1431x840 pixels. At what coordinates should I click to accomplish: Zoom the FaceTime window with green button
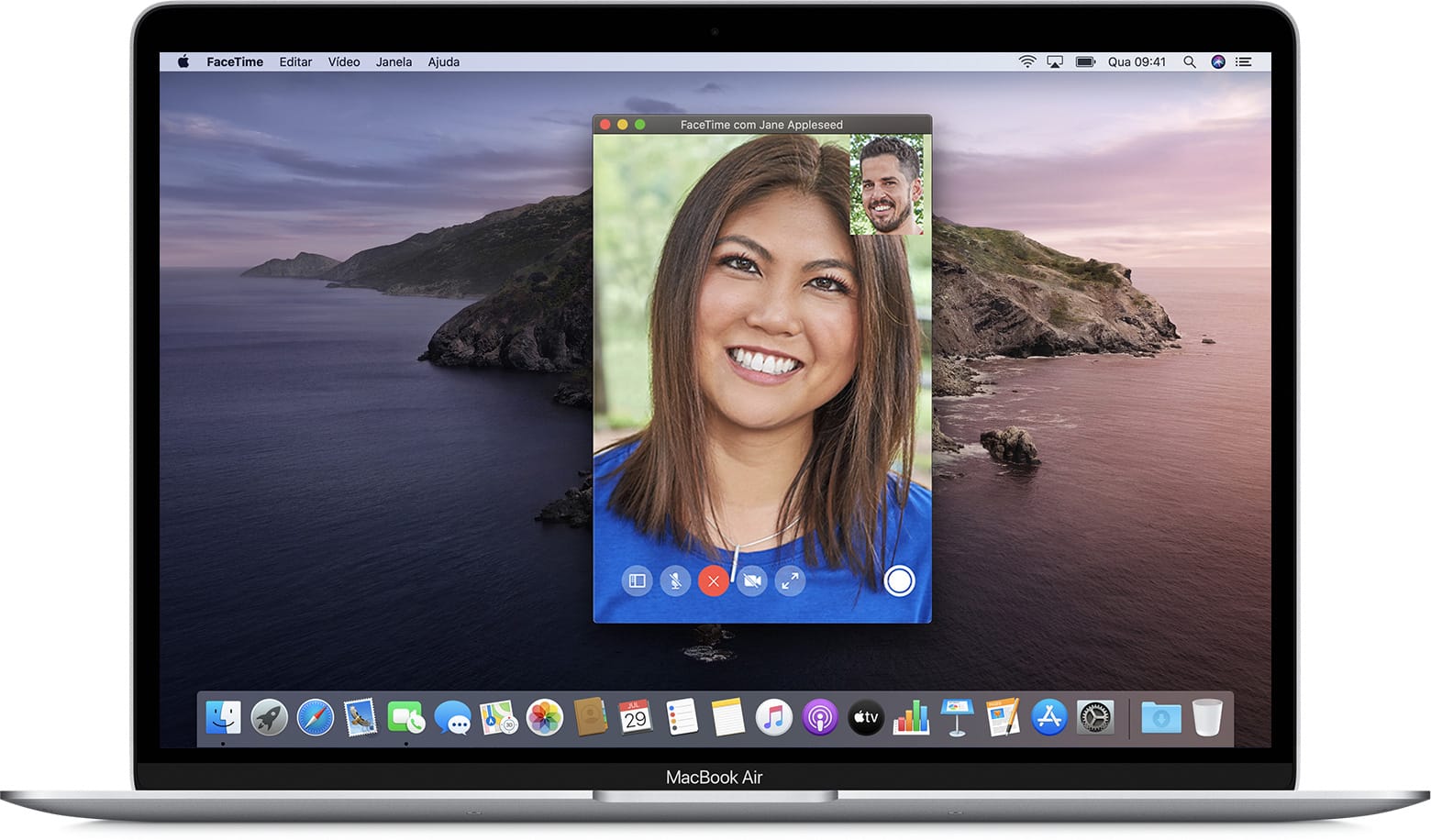[x=640, y=125]
